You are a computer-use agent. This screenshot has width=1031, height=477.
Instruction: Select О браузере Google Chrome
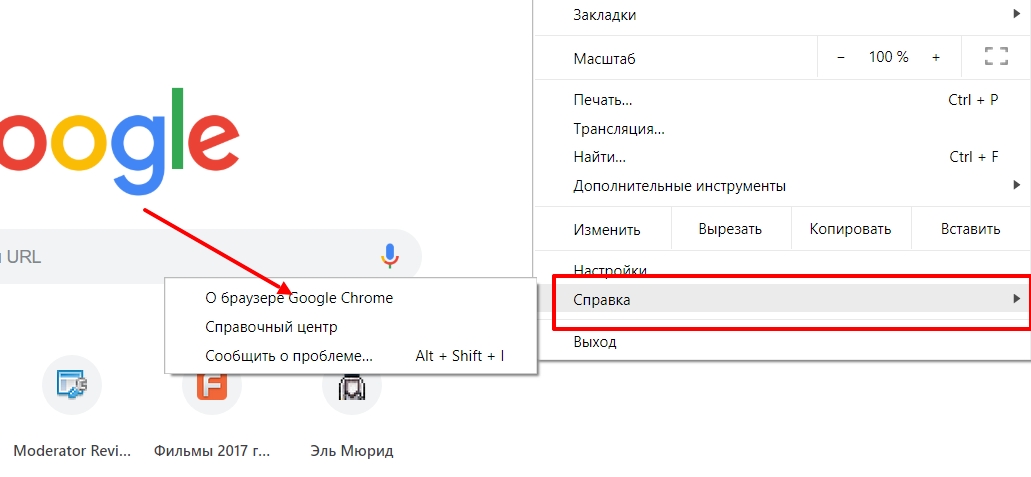299,297
